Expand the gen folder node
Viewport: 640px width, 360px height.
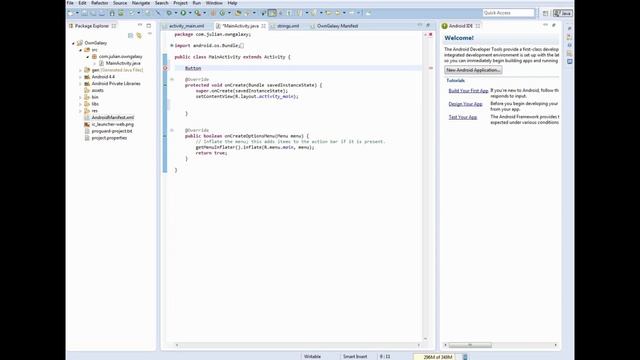(80, 70)
